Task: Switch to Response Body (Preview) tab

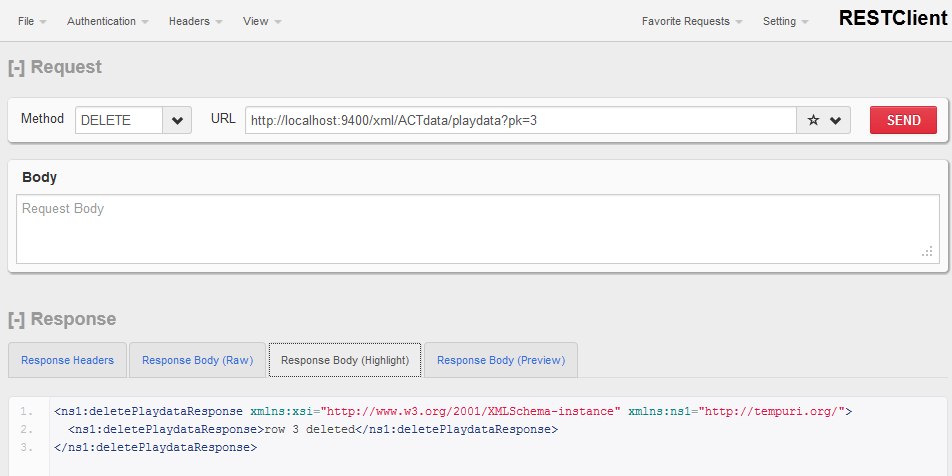Action: (500, 360)
